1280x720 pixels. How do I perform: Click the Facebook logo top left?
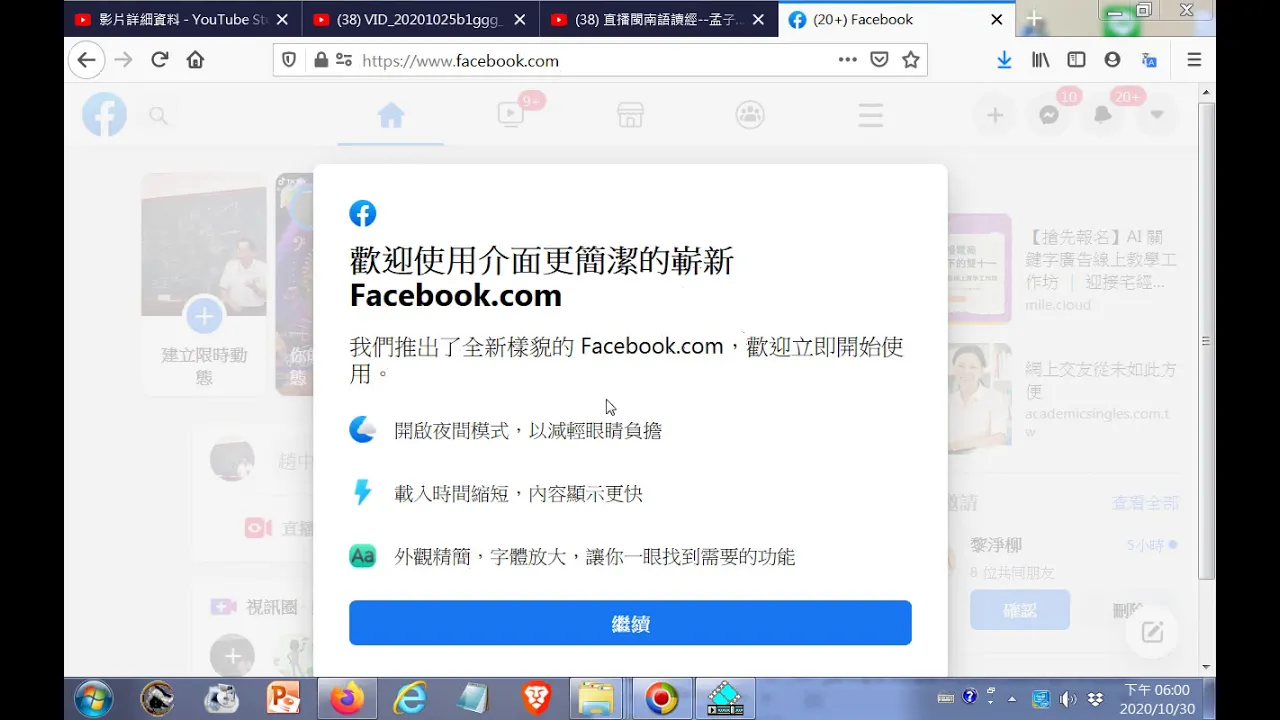(x=104, y=115)
